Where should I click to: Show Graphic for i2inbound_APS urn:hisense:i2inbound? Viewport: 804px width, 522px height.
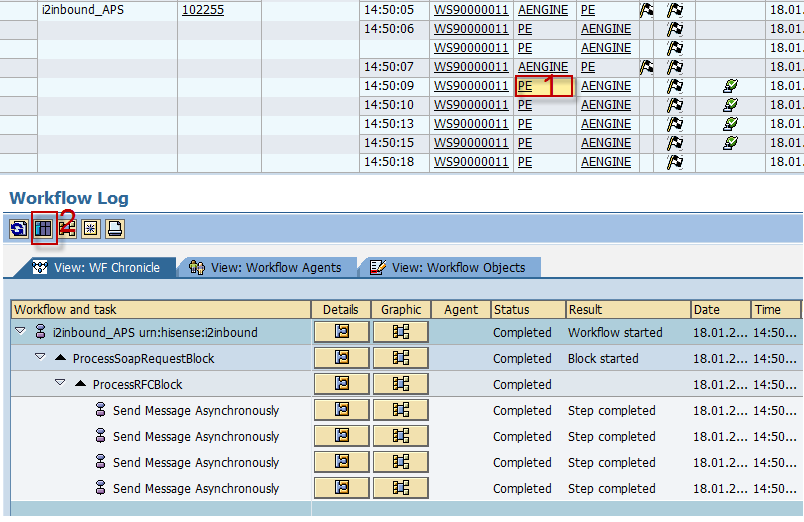pyautogui.click(x=400, y=332)
